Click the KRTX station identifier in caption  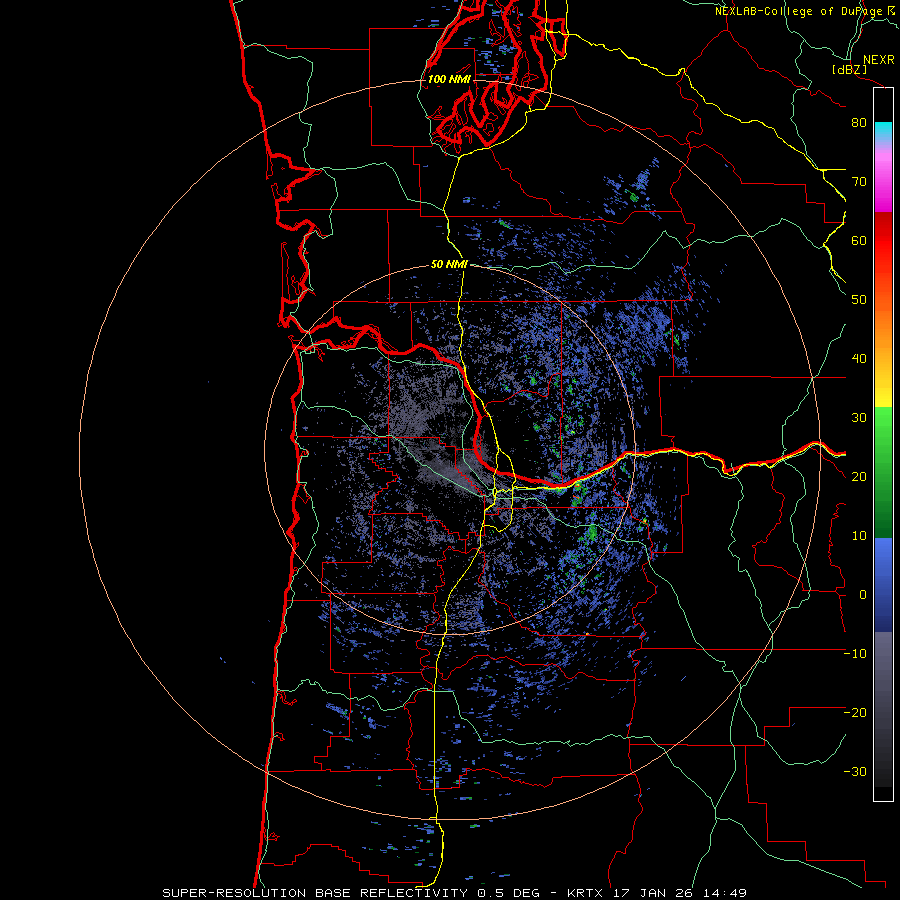[x=585, y=893]
